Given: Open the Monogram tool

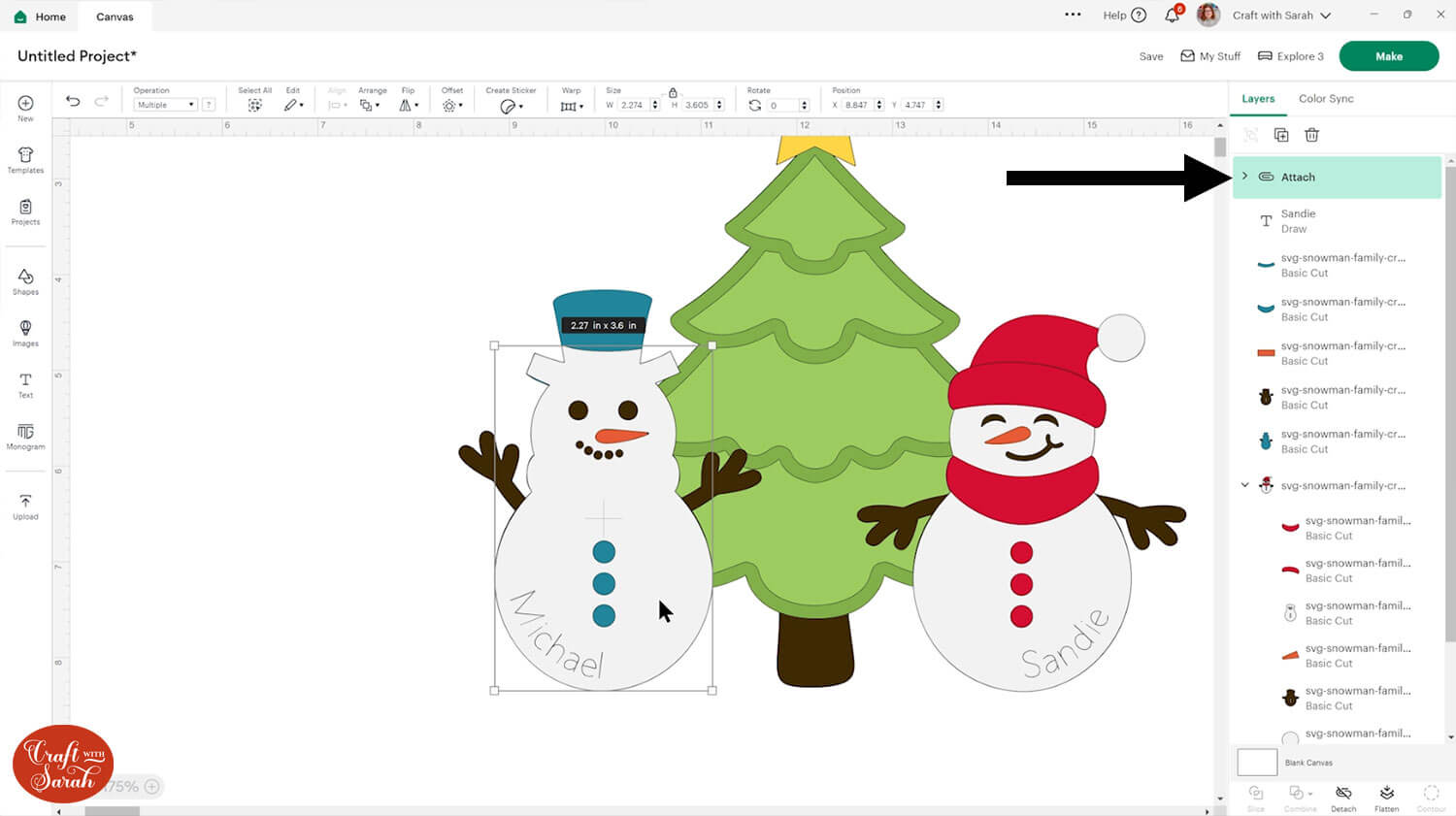Looking at the screenshot, I should pos(25,436).
